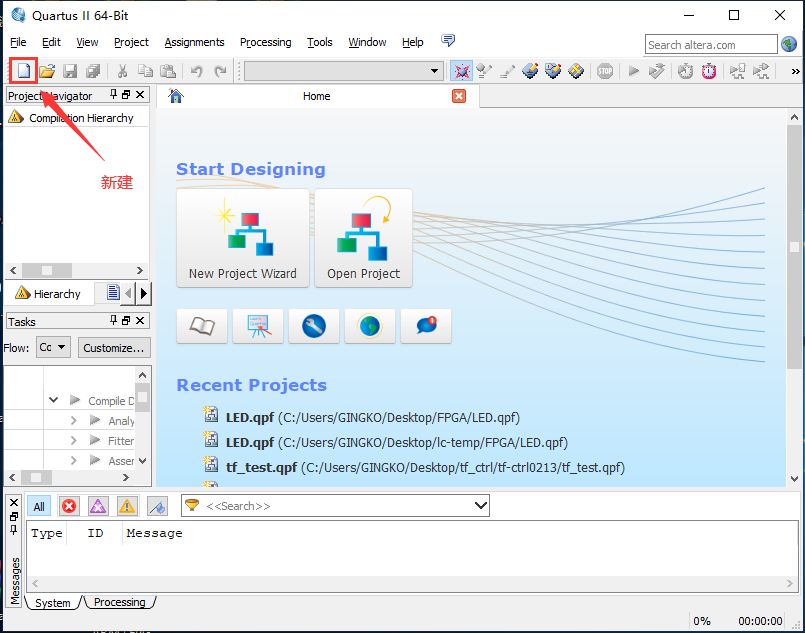Click the Open file folder icon
This screenshot has width=805, height=633.
47,70
